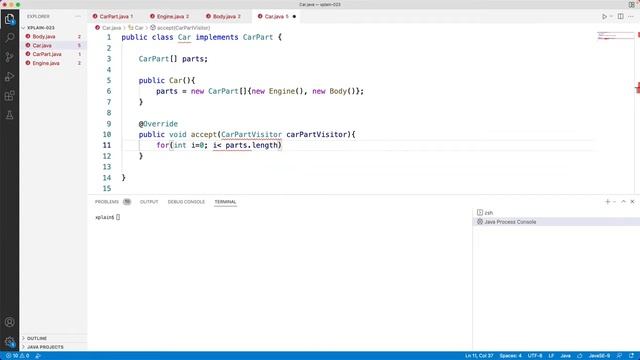The image size is (640, 360).
Task: Open run options dropdown arrow
Action: coord(611,16)
